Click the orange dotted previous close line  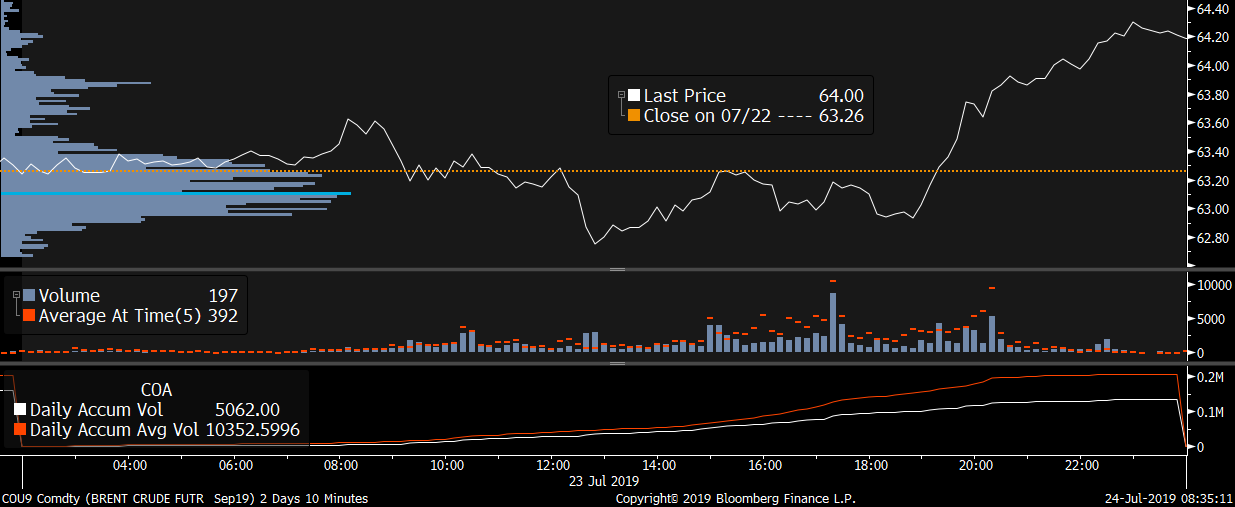[x=700, y=171]
